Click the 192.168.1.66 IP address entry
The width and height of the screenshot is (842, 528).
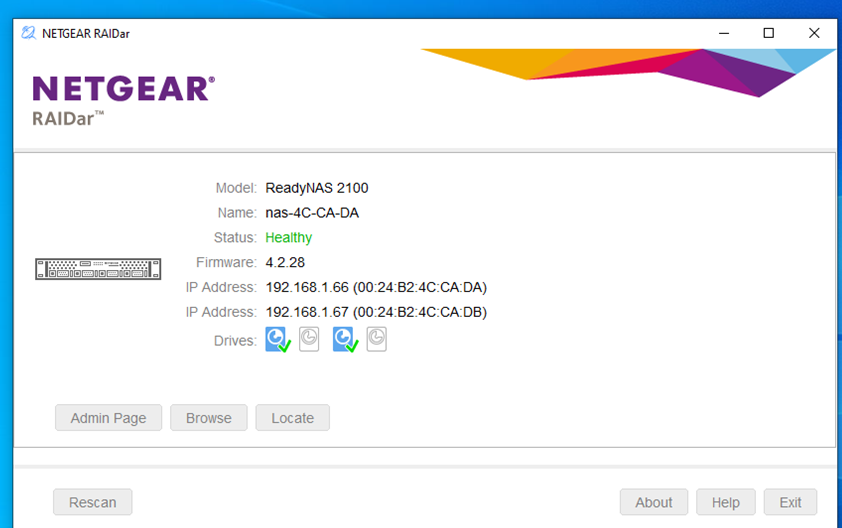[376, 287]
